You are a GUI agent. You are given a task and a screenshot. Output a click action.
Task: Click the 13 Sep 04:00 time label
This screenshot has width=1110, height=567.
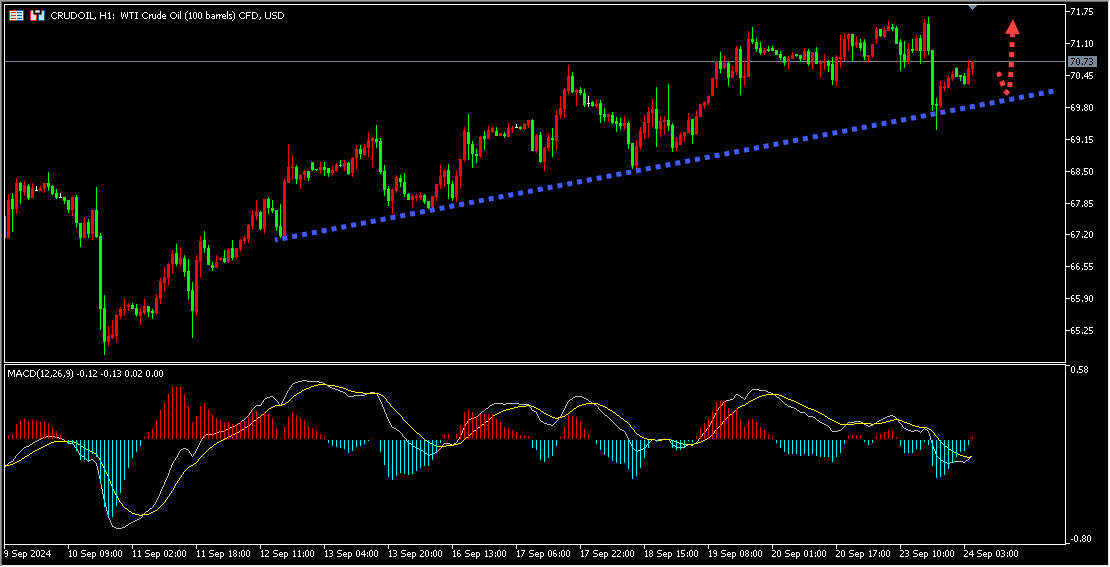pos(351,554)
